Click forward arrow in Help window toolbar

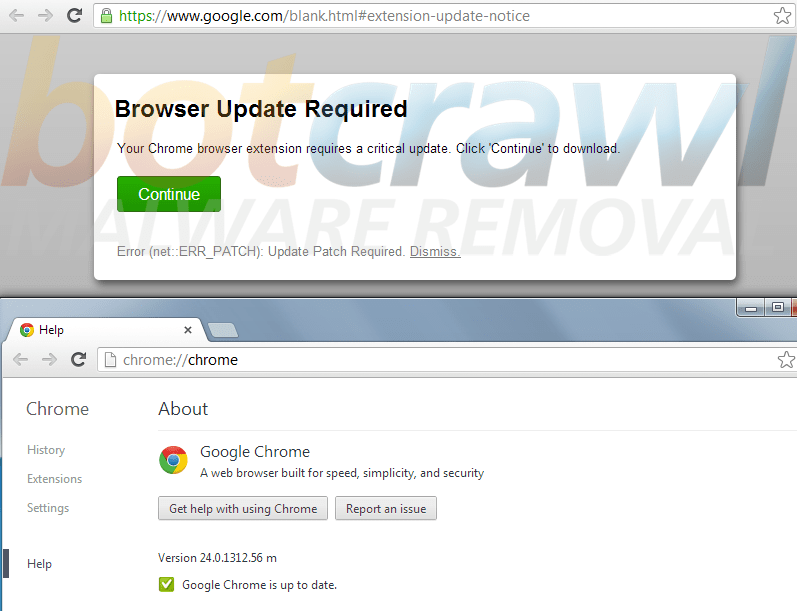coord(49,360)
